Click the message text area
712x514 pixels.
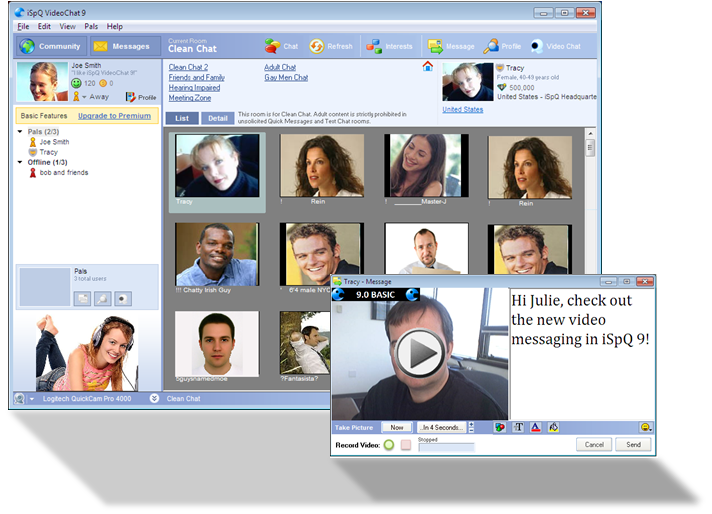(582, 353)
